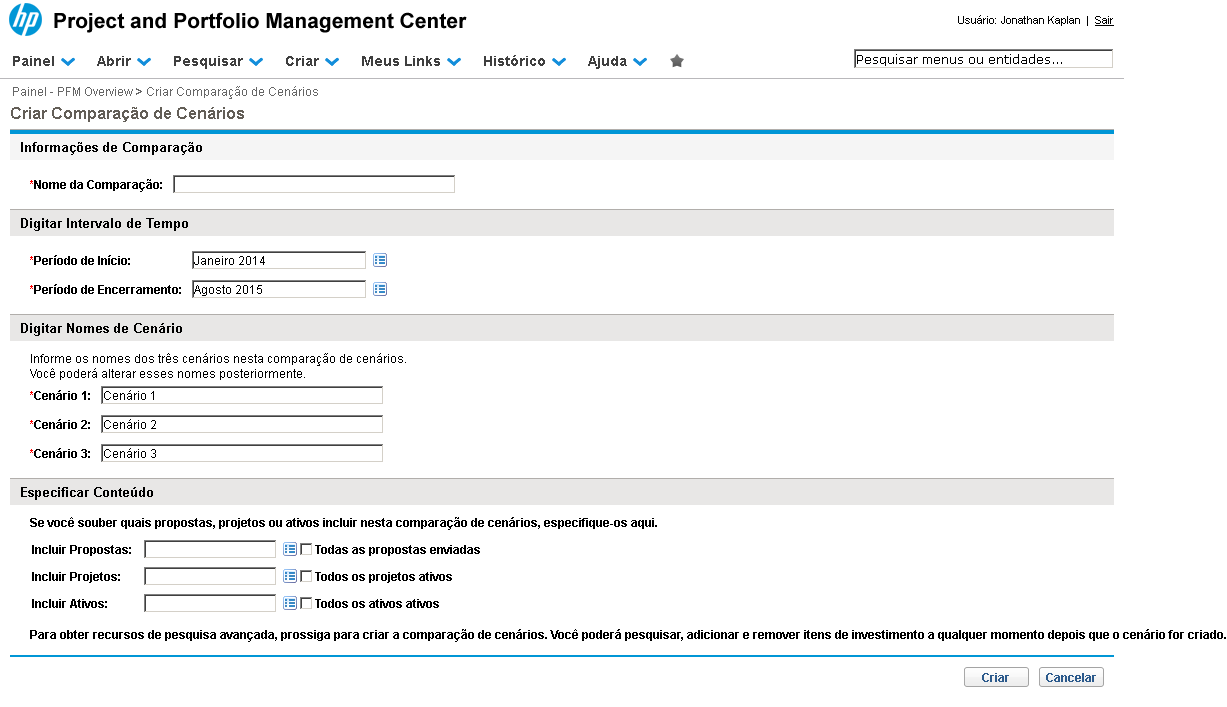Focus the Pesquisar menus ou entidades search box
The width and height of the screenshot is (1227, 707).
click(982, 60)
